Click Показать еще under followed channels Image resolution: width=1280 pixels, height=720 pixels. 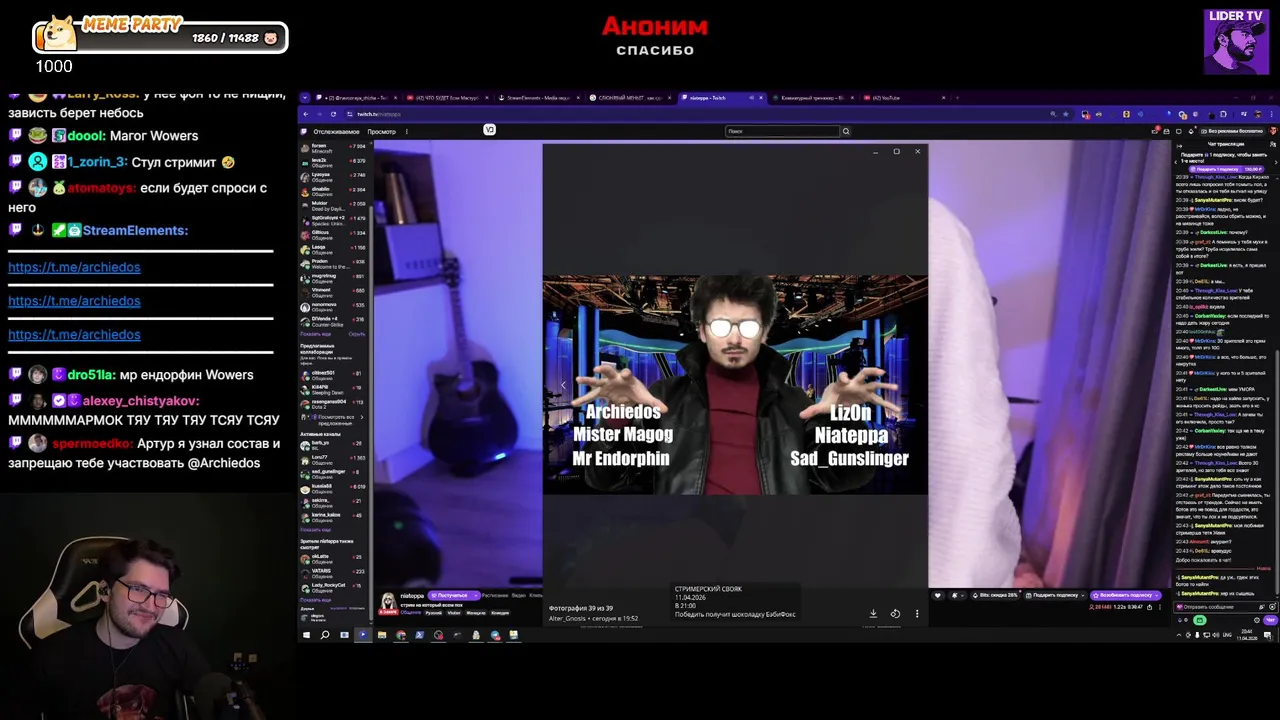click(315, 334)
